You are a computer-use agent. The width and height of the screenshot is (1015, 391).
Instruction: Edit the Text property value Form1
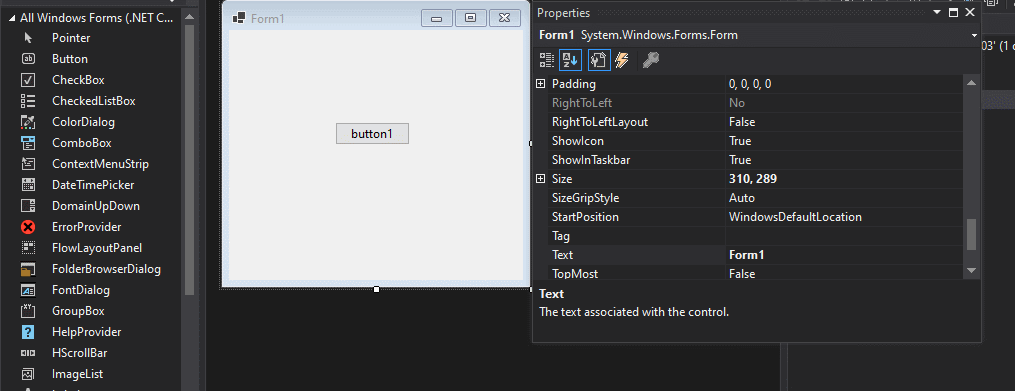point(844,255)
